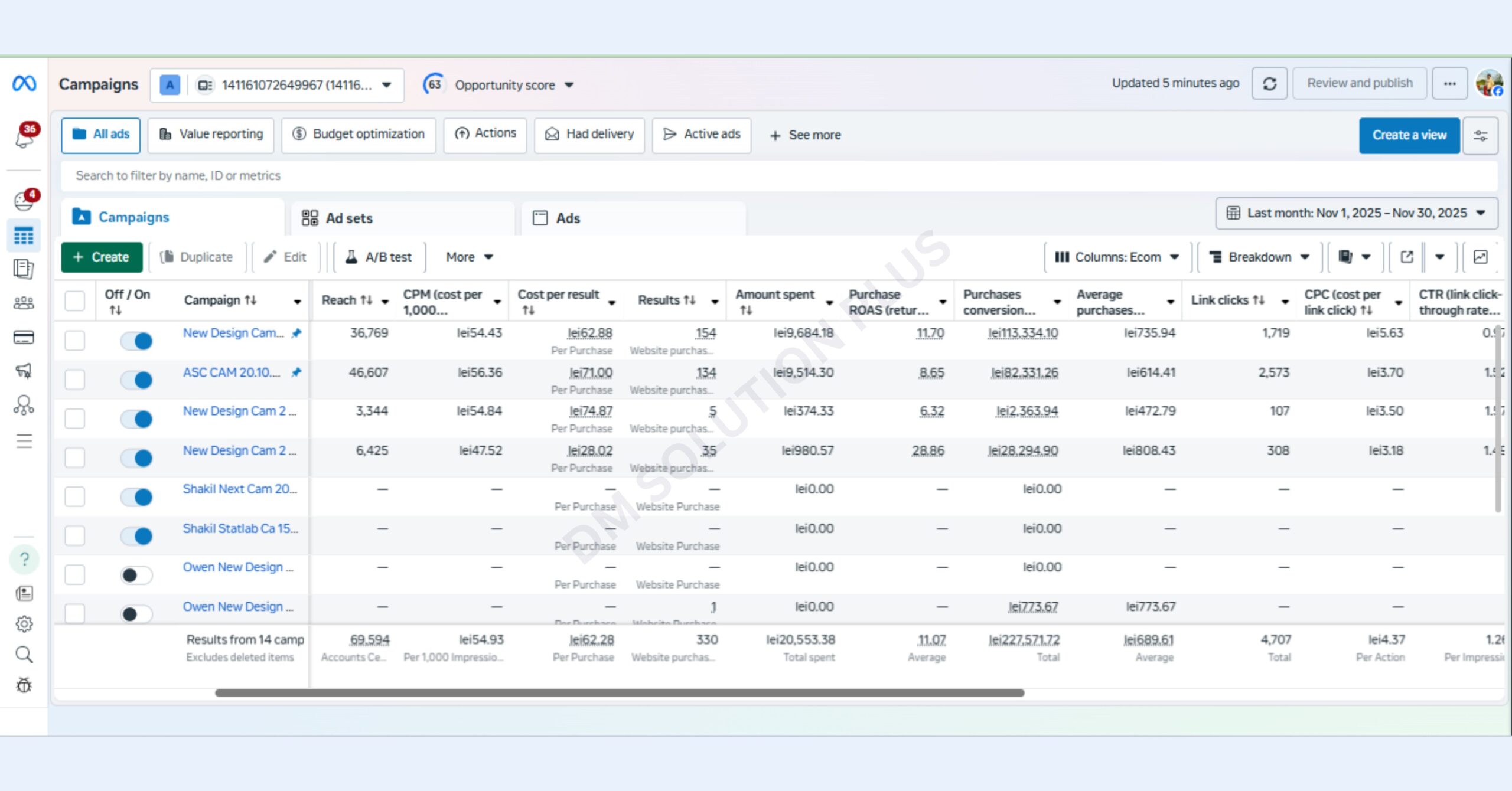Image resolution: width=1512 pixels, height=791 pixels.
Task: Open the Breakdown dropdown
Action: (1259, 257)
